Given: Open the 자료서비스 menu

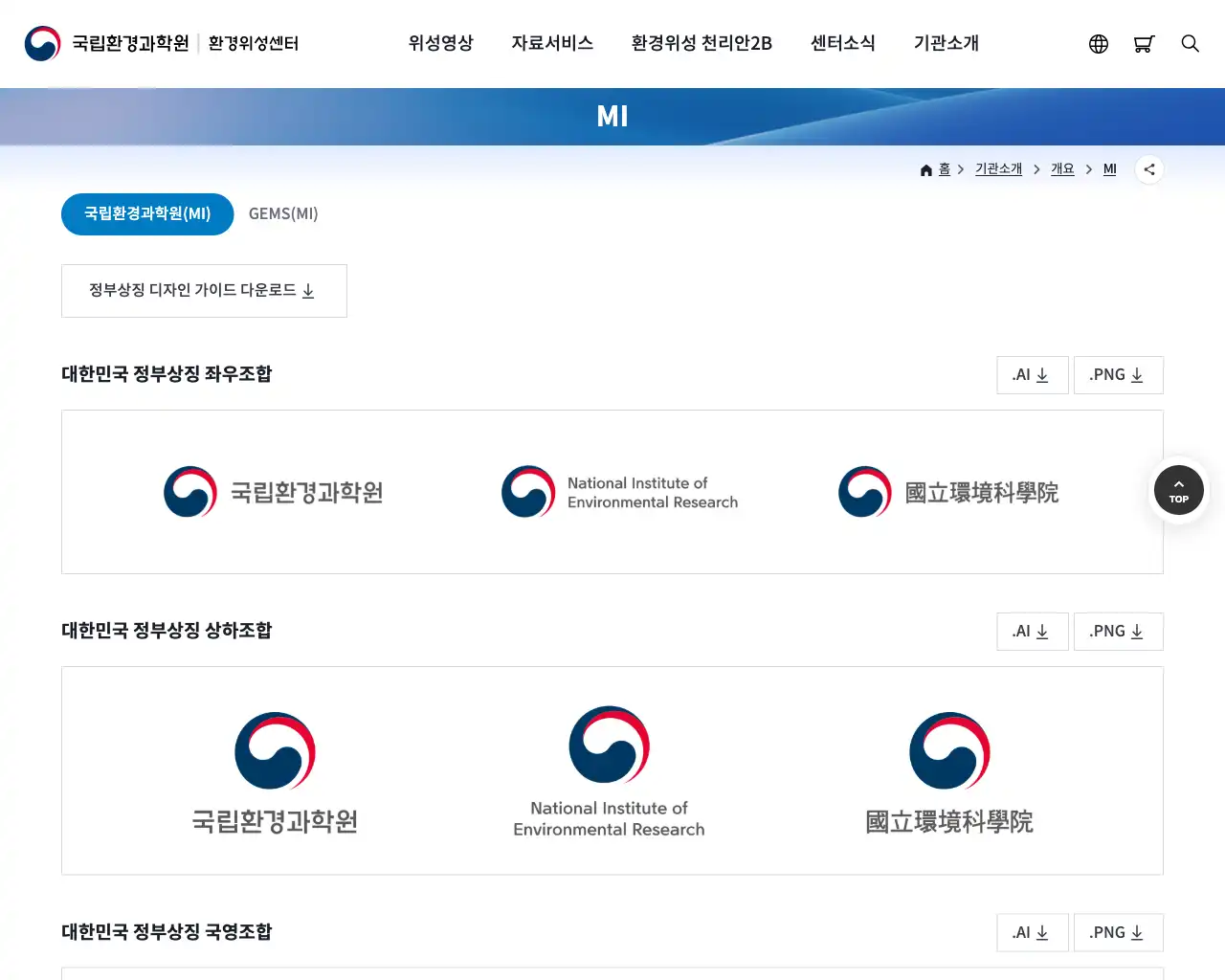Looking at the screenshot, I should tap(552, 43).
